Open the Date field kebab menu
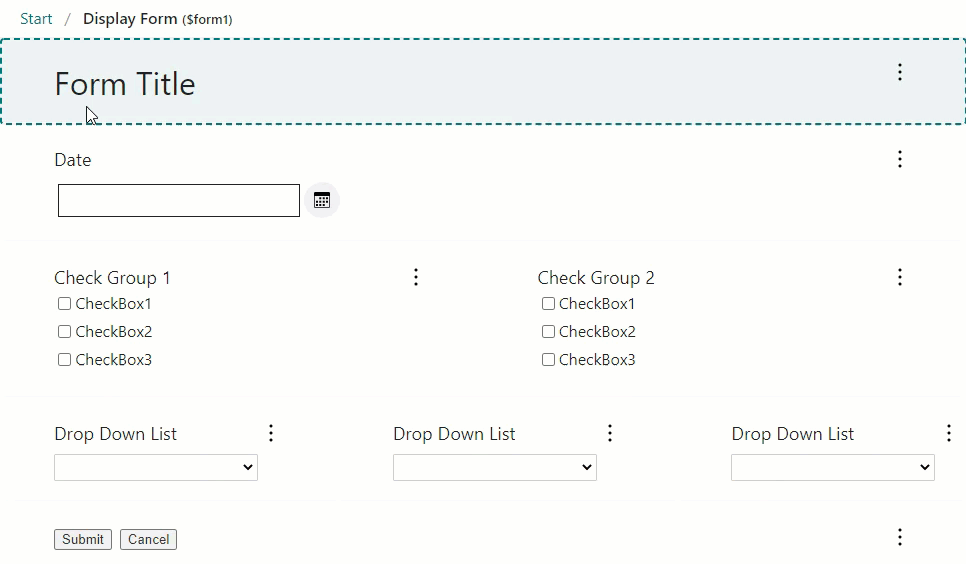Viewport: 966px width, 564px height. coord(900,159)
